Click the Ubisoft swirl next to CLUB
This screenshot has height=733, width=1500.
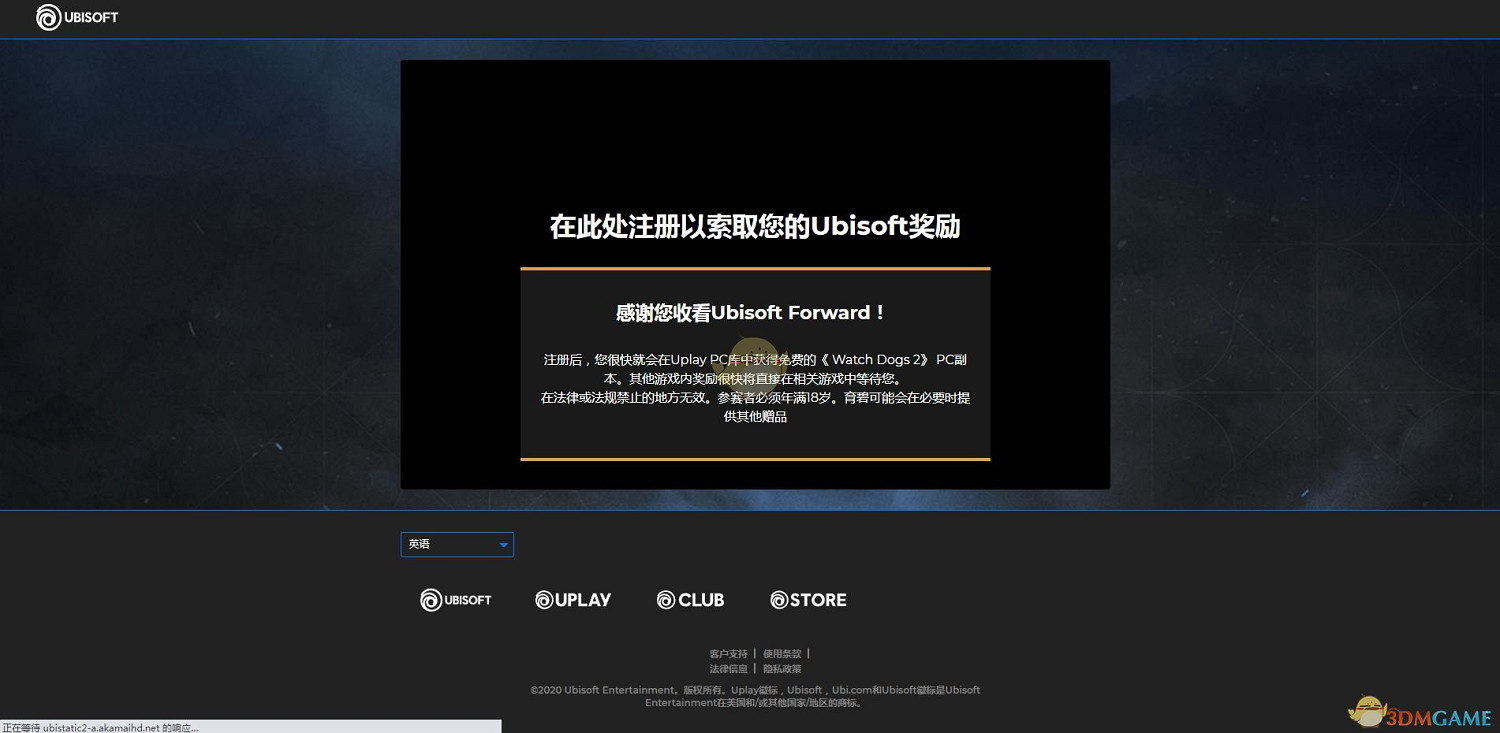(x=665, y=599)
